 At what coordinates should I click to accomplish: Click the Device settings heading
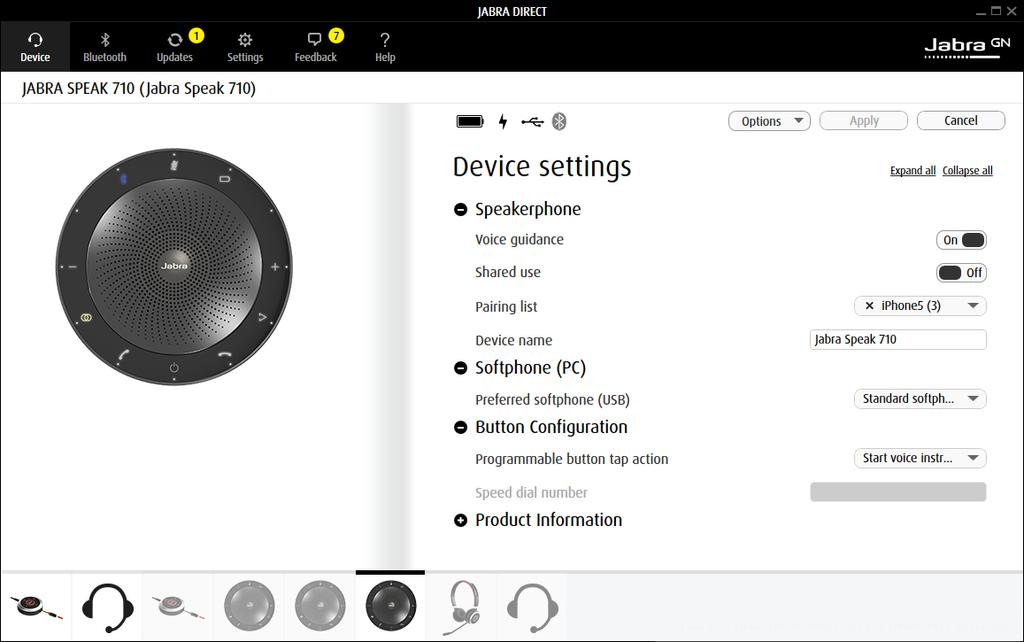point(542,167)
